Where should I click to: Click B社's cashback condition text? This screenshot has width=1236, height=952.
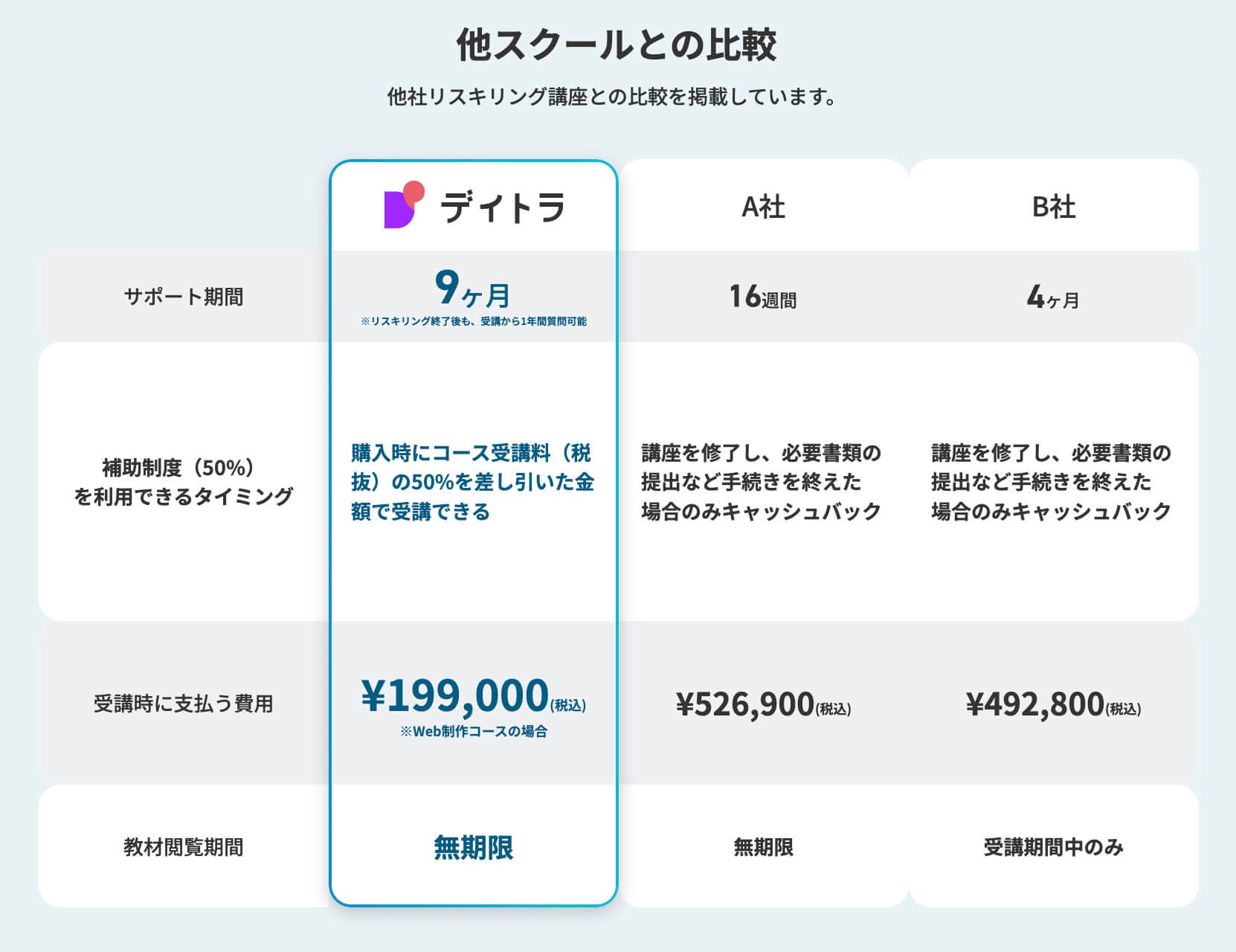point(1052,482)
